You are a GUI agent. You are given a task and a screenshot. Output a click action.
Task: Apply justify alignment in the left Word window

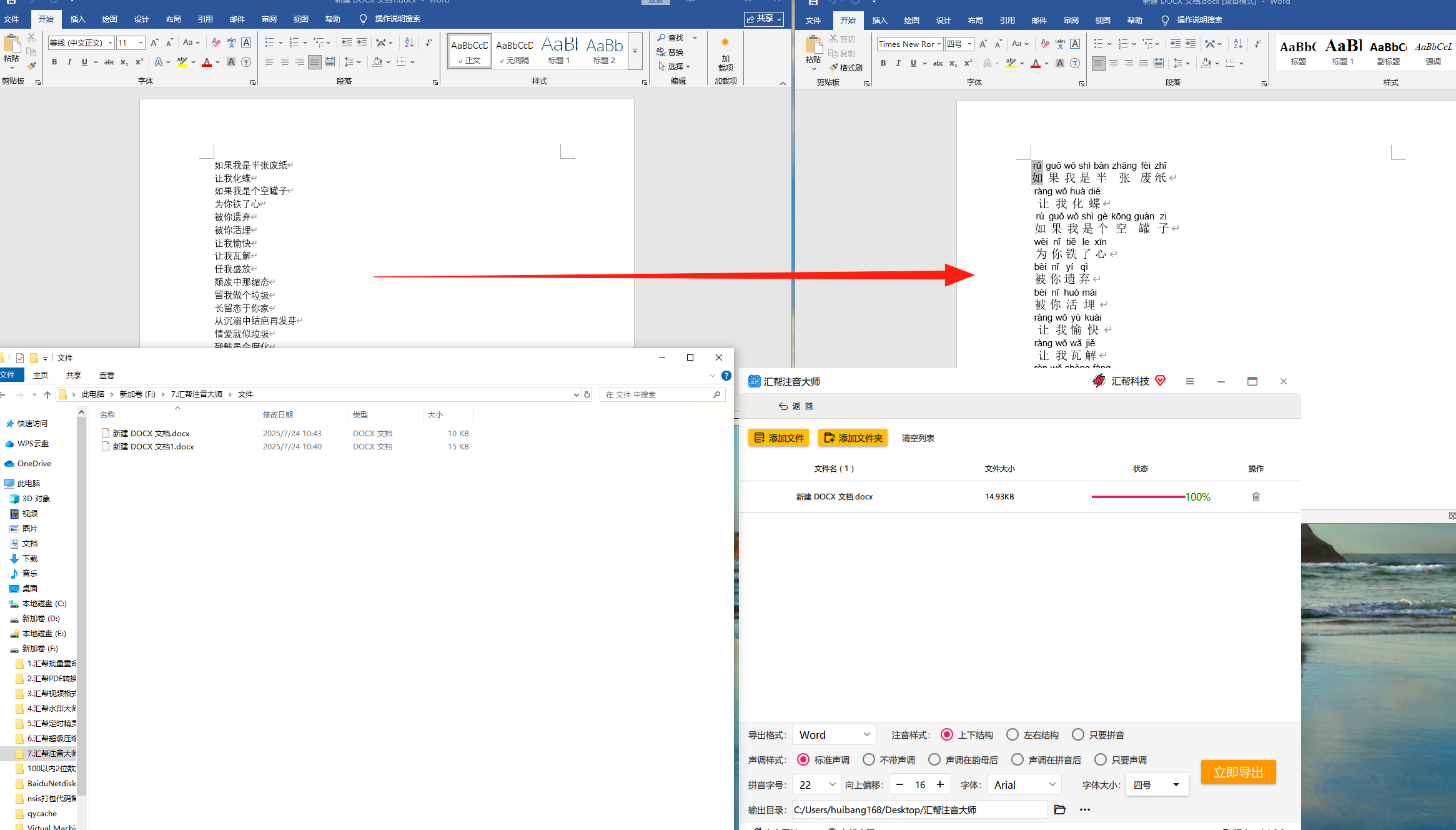[x=315, y=62]
